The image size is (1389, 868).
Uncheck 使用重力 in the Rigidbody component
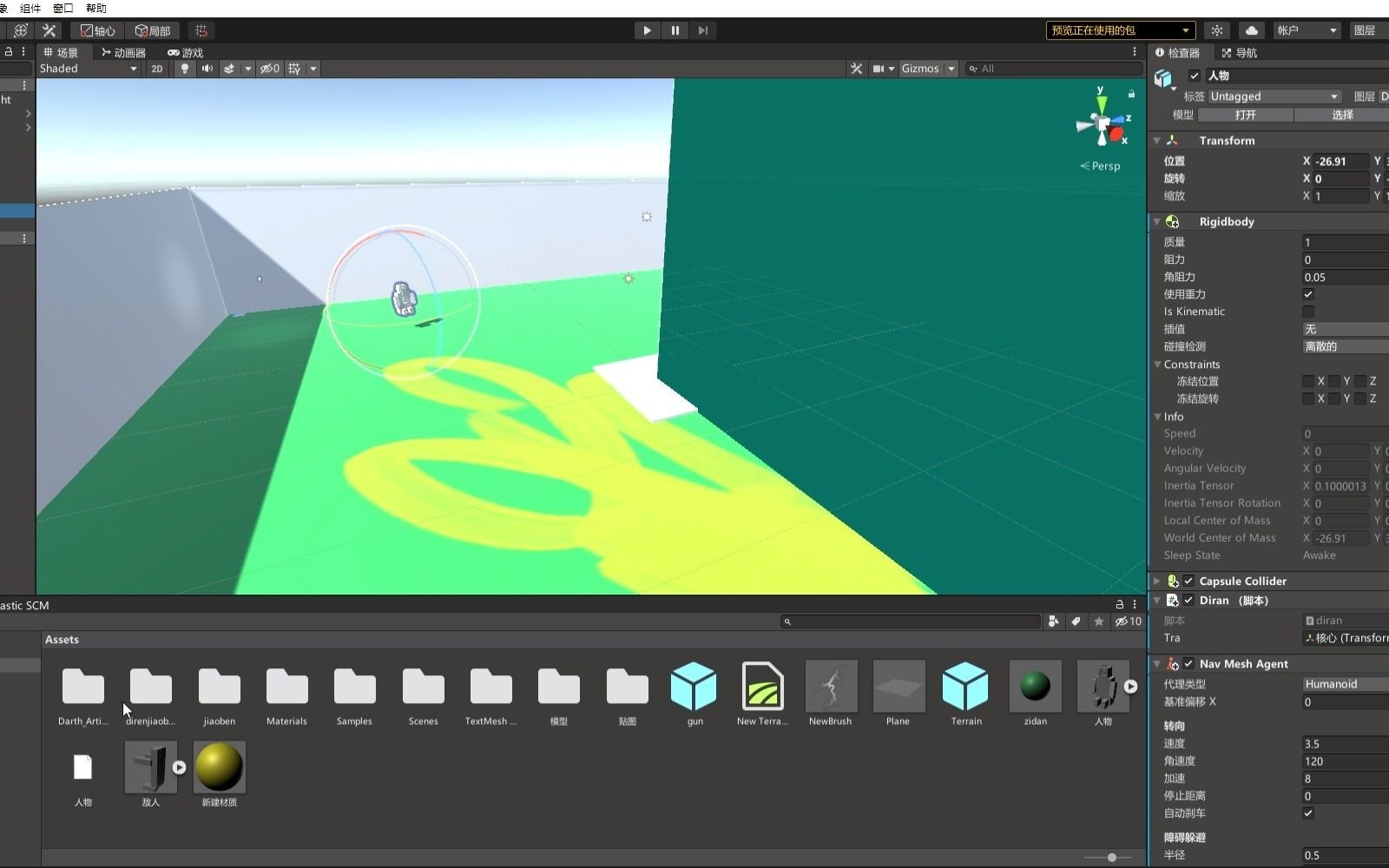coord(1308,294)
